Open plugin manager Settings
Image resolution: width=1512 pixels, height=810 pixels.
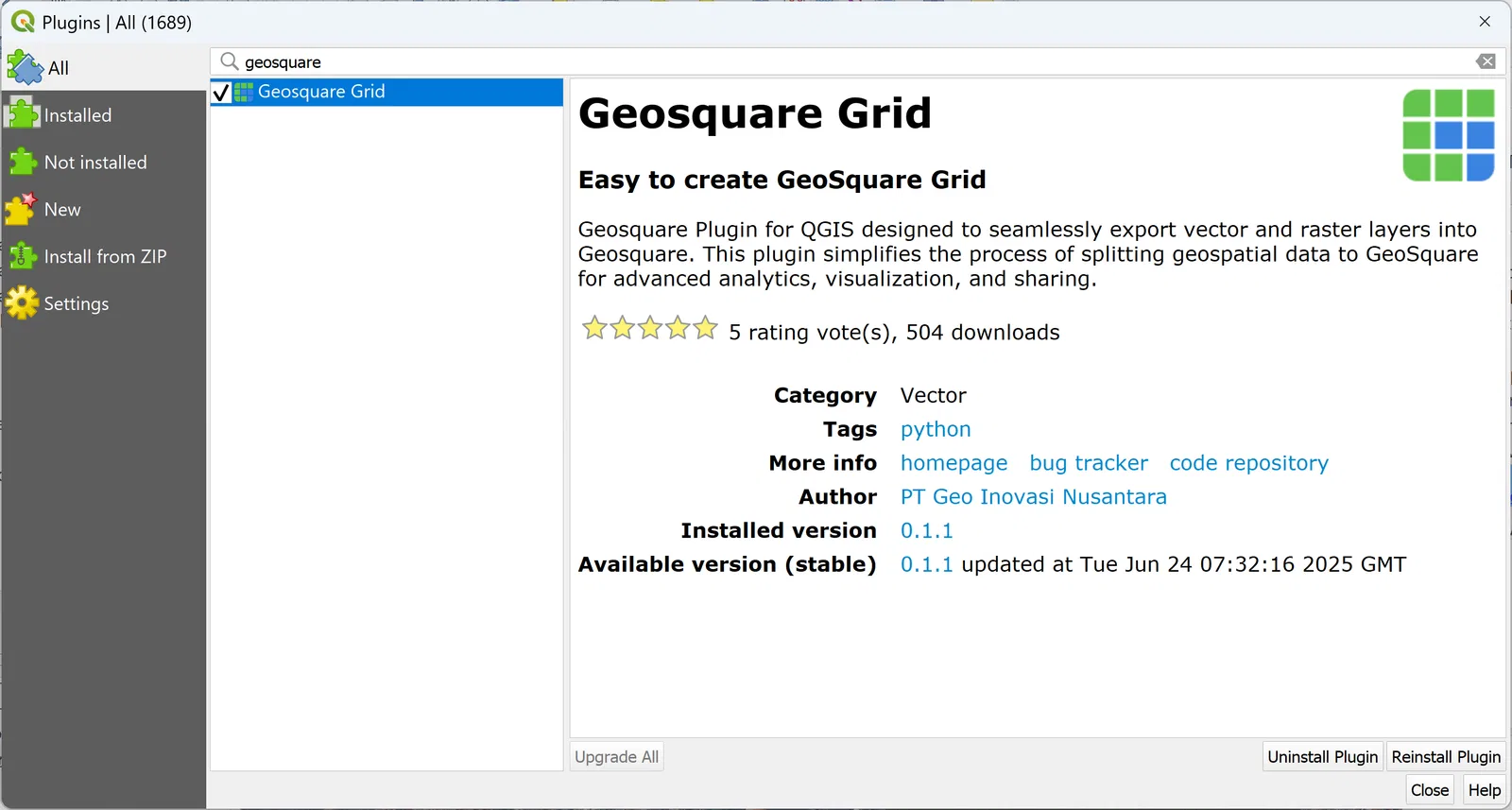click(103, 304)
